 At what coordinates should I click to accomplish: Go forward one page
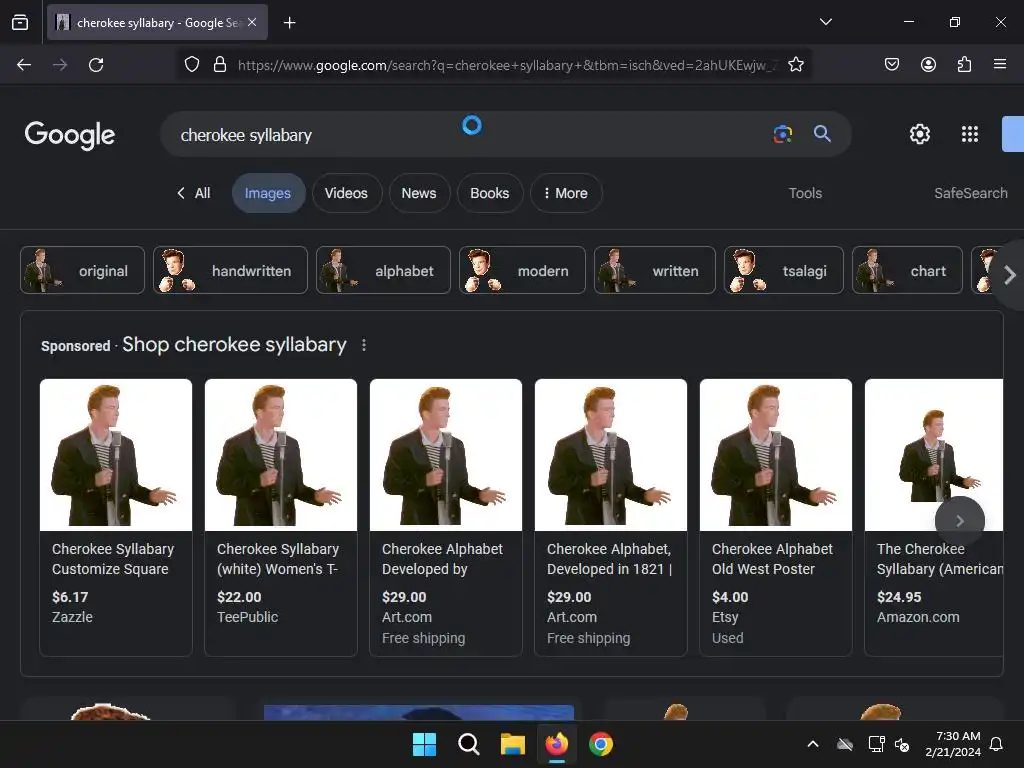click(x=60, y=65)
